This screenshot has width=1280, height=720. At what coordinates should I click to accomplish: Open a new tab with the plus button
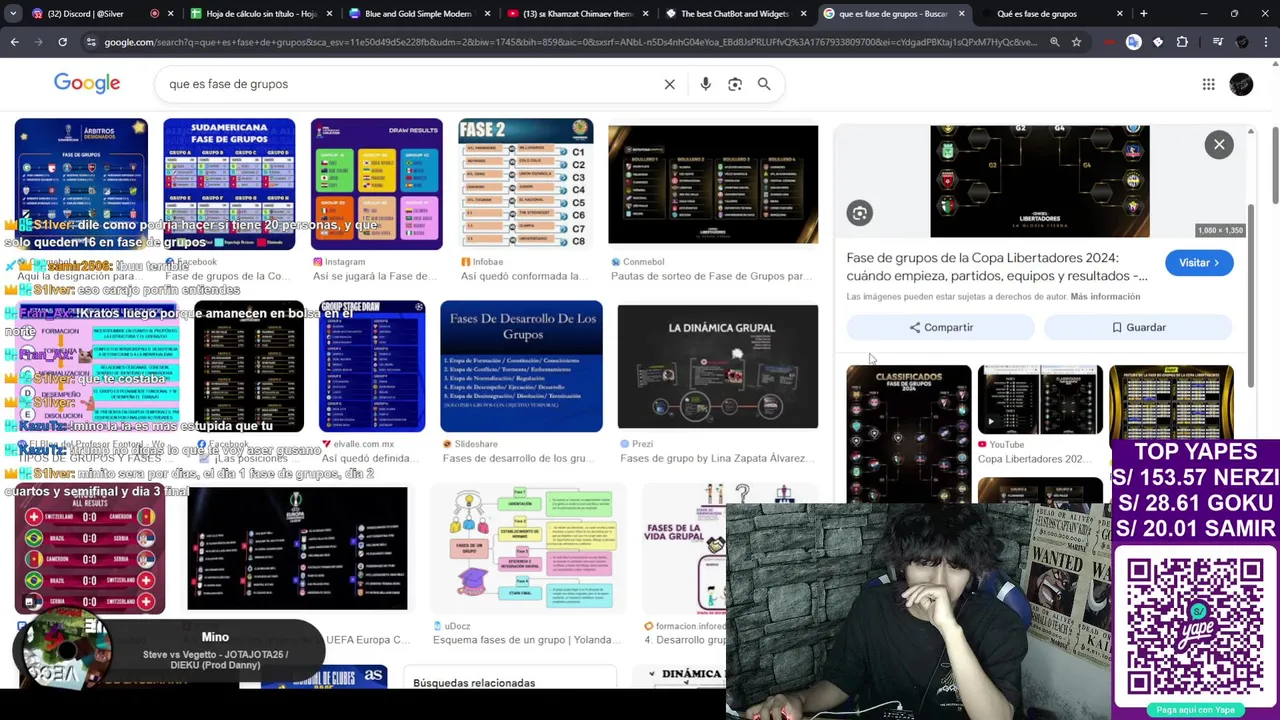pyautogui.click(x=1143, y=14)
